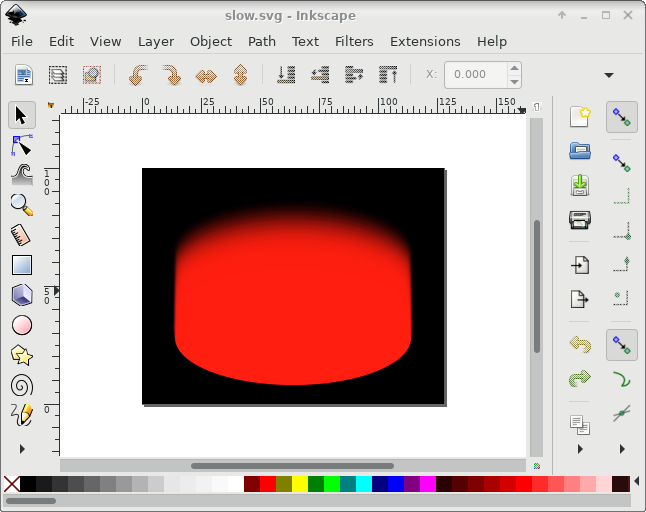Click the Deselect icon

tap(91, 75)
